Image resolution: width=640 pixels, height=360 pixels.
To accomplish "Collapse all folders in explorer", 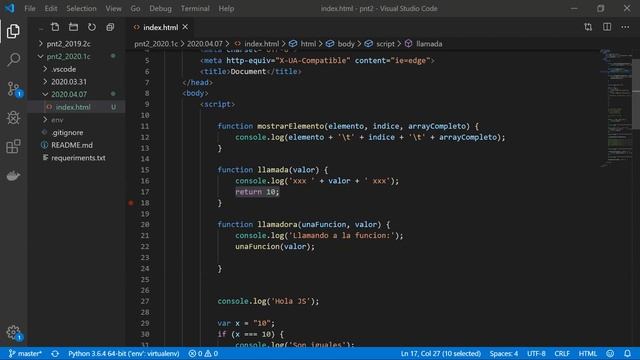I will (x=110, y=27).
